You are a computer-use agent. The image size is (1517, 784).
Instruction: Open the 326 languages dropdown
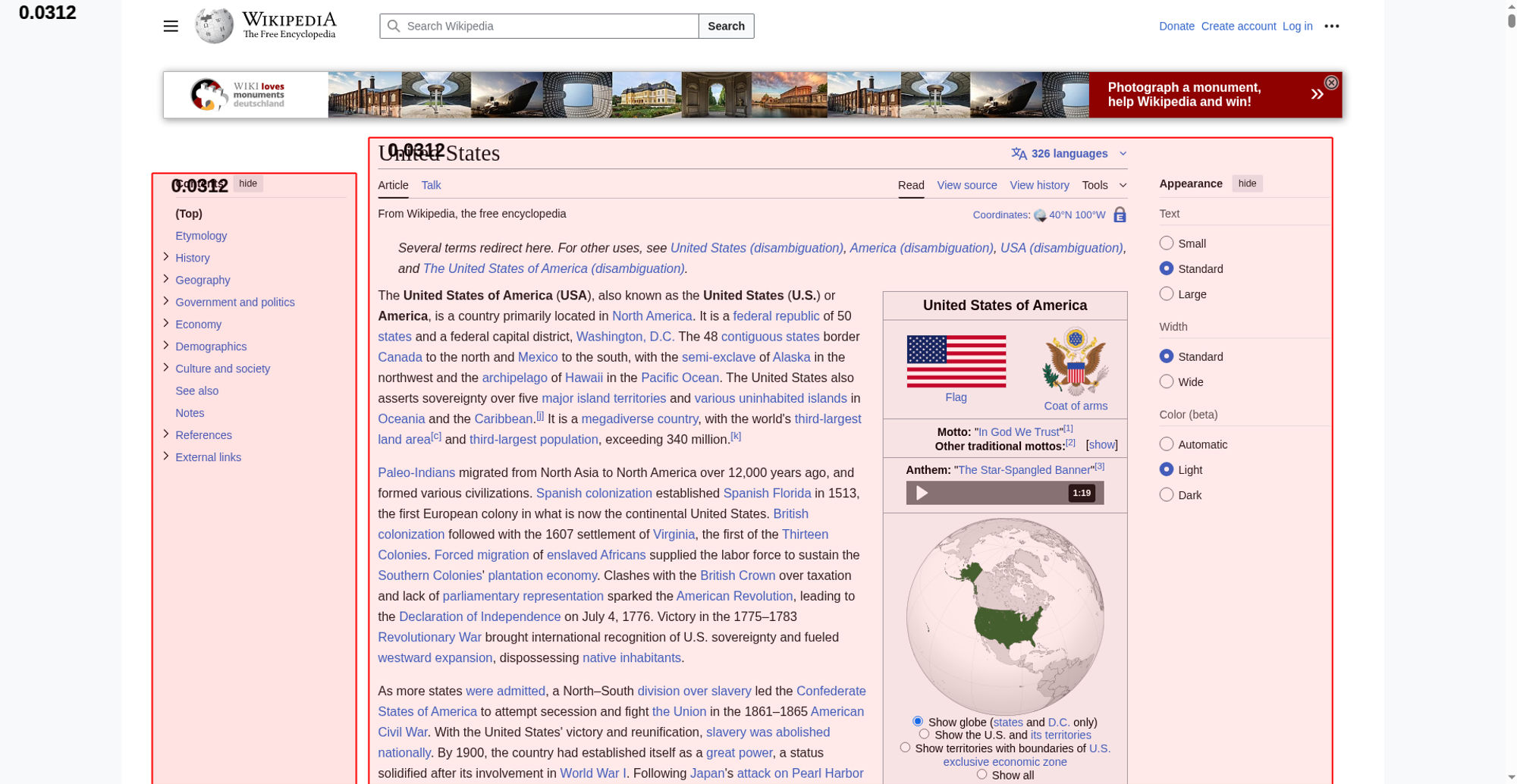[1069, 153]
